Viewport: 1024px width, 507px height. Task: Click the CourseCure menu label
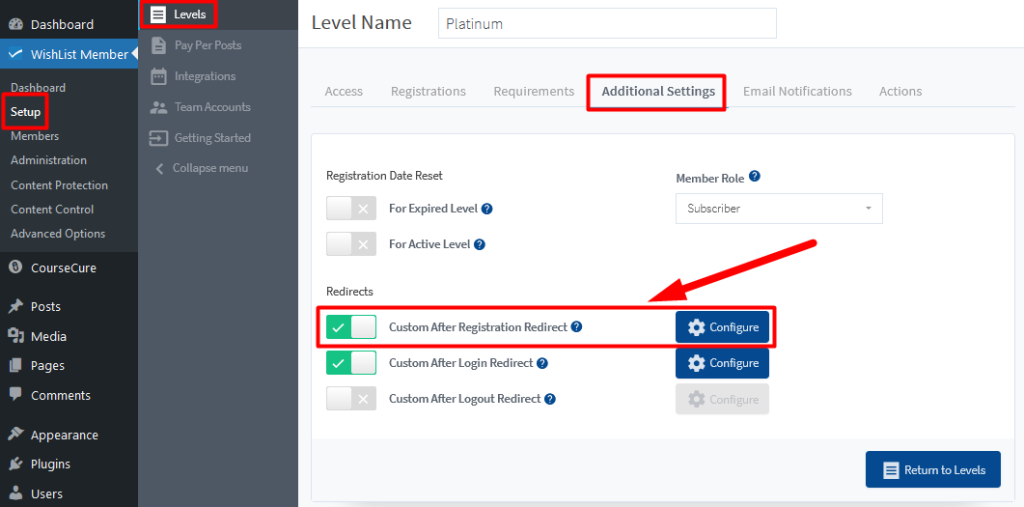coord(63,268)
